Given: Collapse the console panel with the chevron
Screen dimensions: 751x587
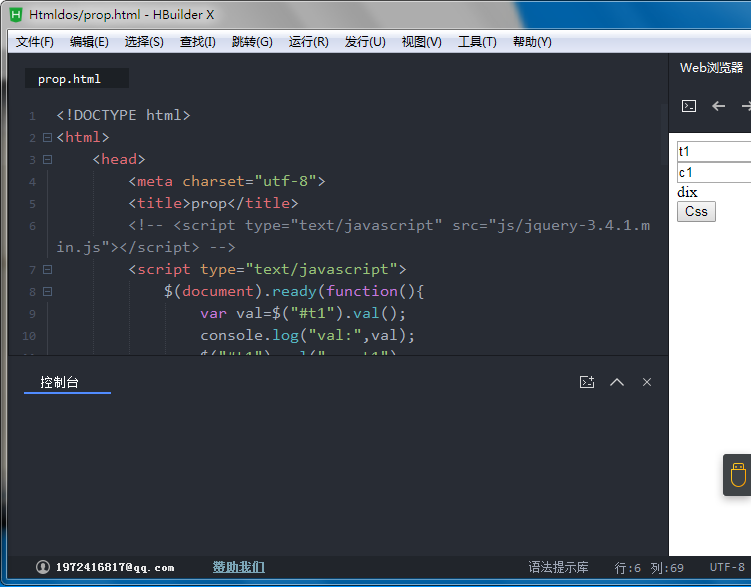Looking at the screenshot, I should [617, 382].
